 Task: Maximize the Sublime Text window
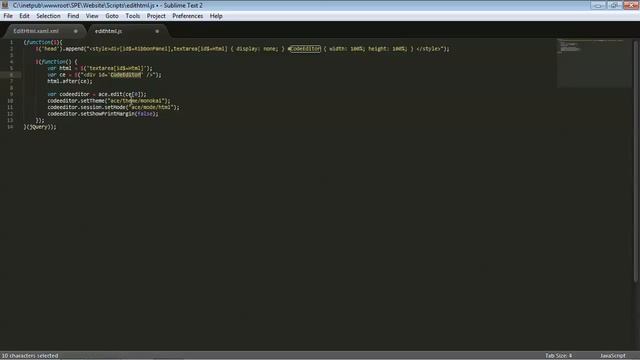tap(614, 5)
